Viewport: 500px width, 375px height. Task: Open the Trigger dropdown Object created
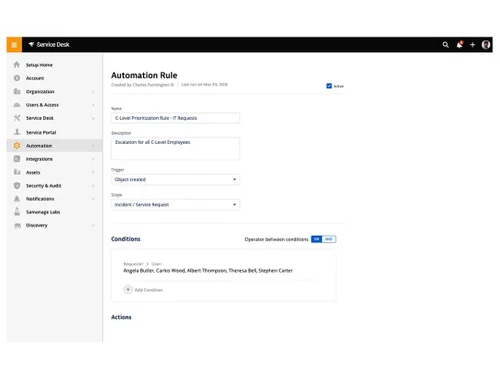click(x=175, y=179)
